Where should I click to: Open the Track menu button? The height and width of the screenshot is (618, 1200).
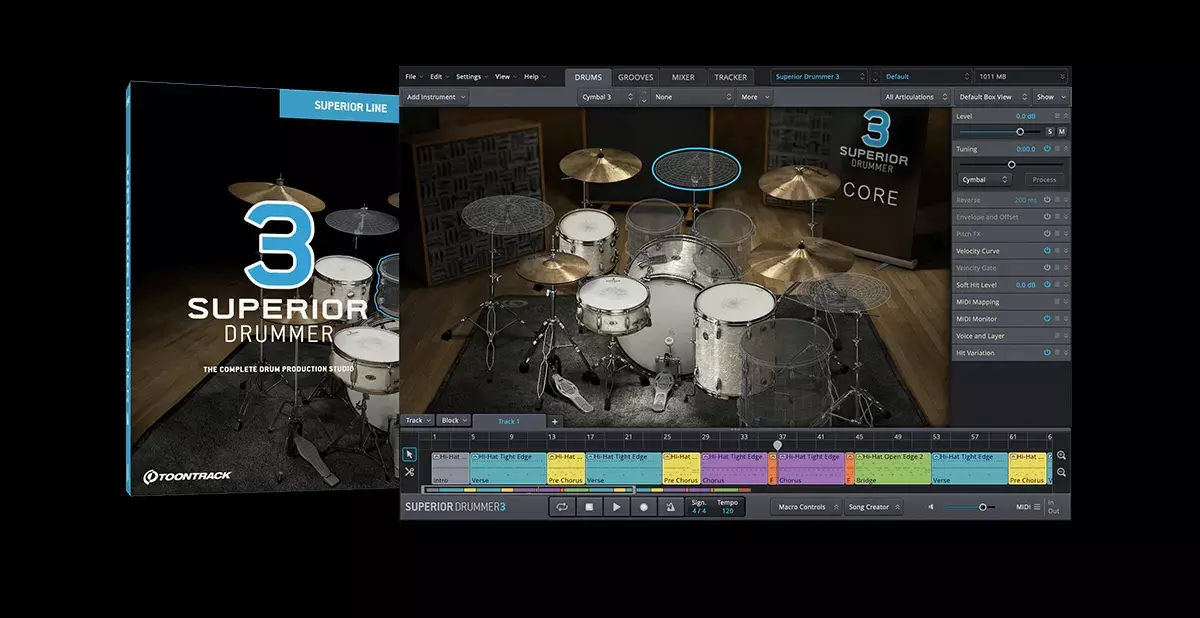point(417,421)
